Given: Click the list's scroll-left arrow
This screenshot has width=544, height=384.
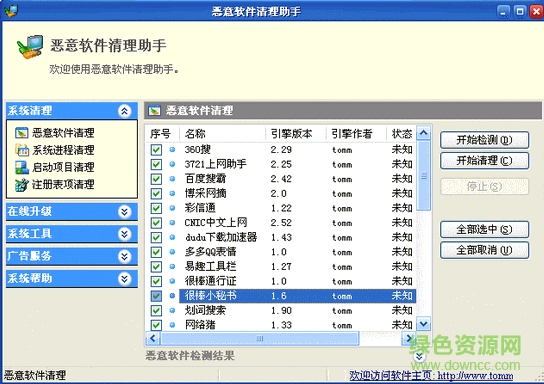Looking at the screenshot, I should pos(153,338).
